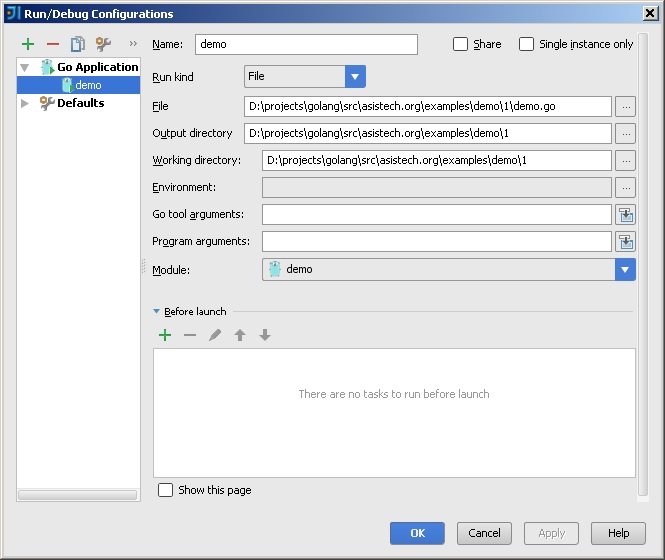Copy the selected configuration
Image resolution: width=665 pixels, height=560 pixels.
point(78,44)
